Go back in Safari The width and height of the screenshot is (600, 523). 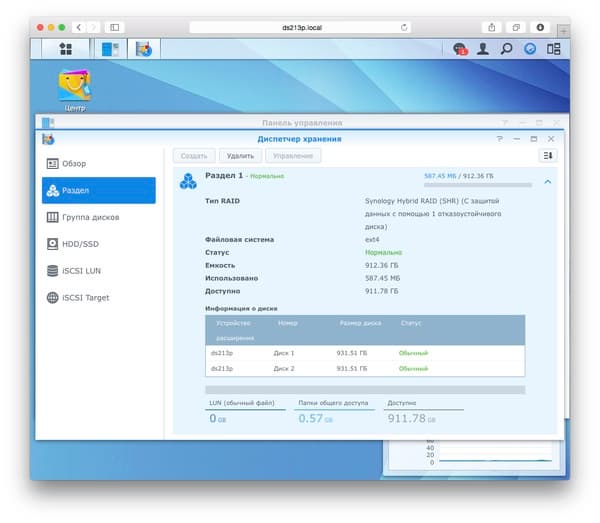coord(79,27)
